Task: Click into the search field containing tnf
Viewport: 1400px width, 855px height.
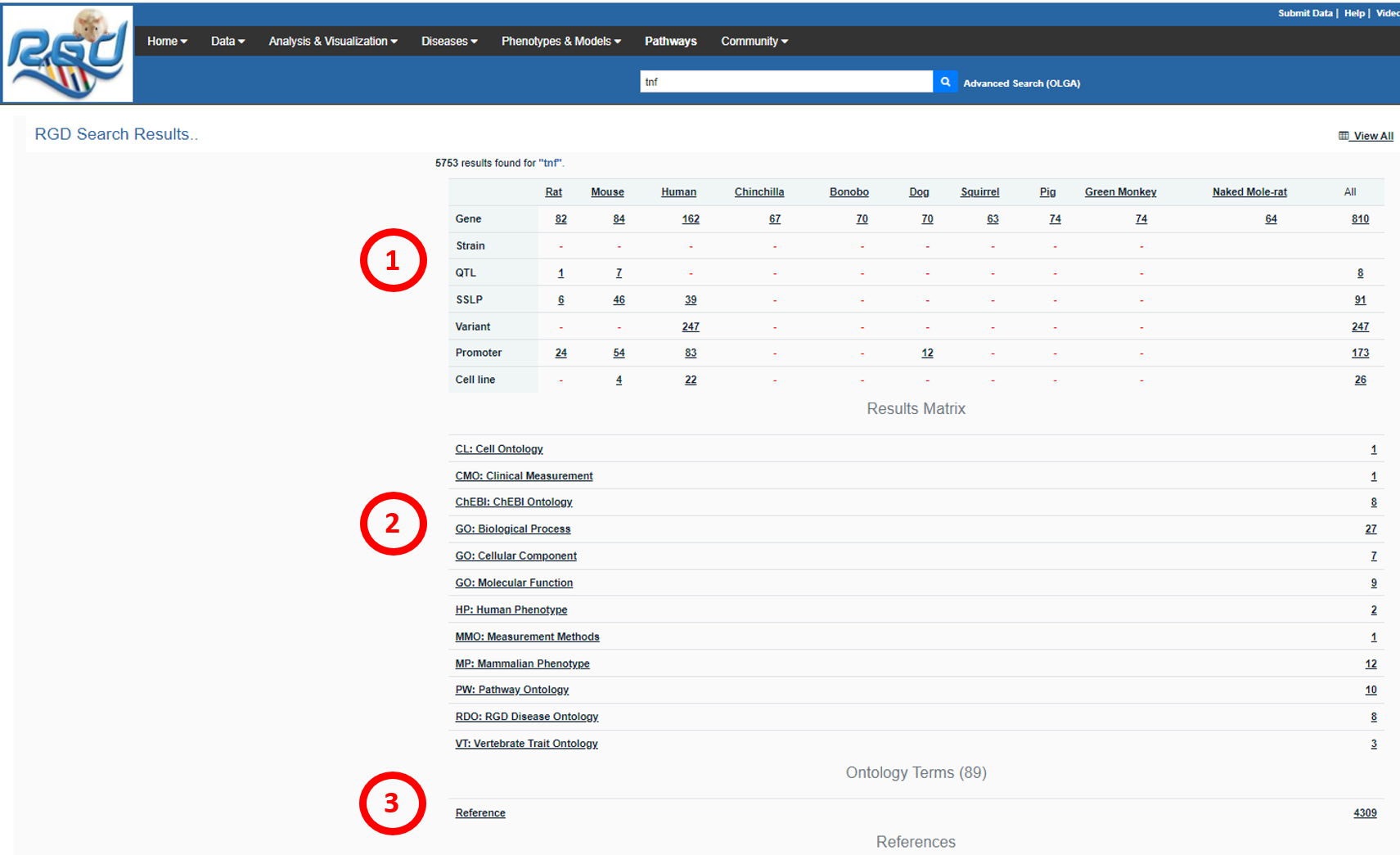Action: click(x=786, y=82)
